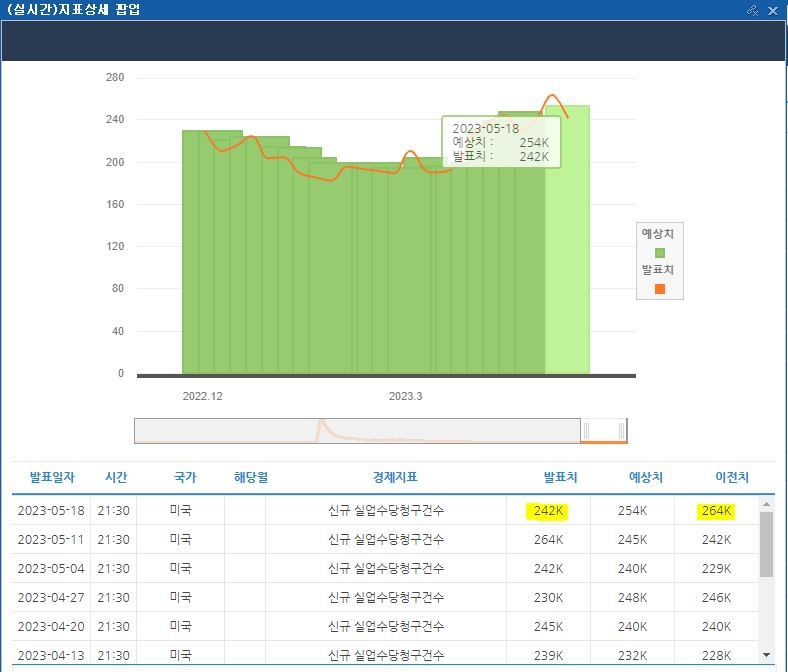Click the left handle of range slider
The height and width of the screenshot is (672, 788).
(x=586, y=431)
